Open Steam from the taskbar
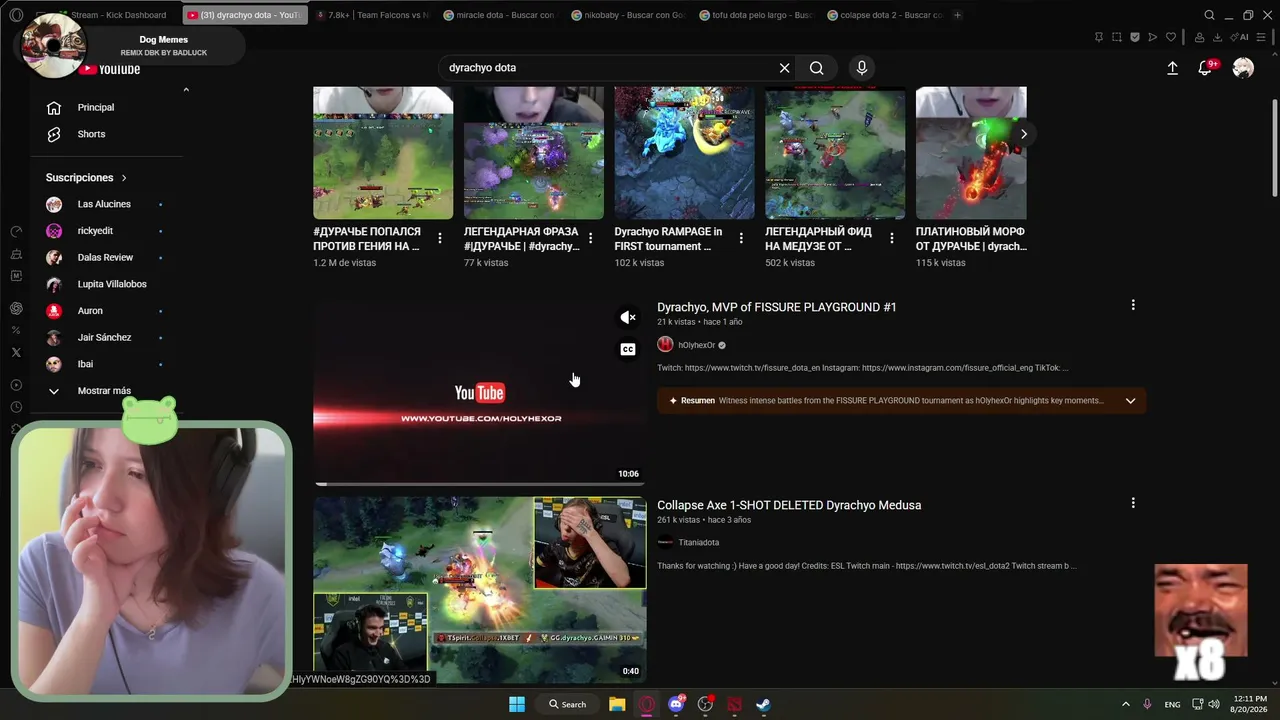This screenshot has height=720, width=1280. click(x=763, y=704)
